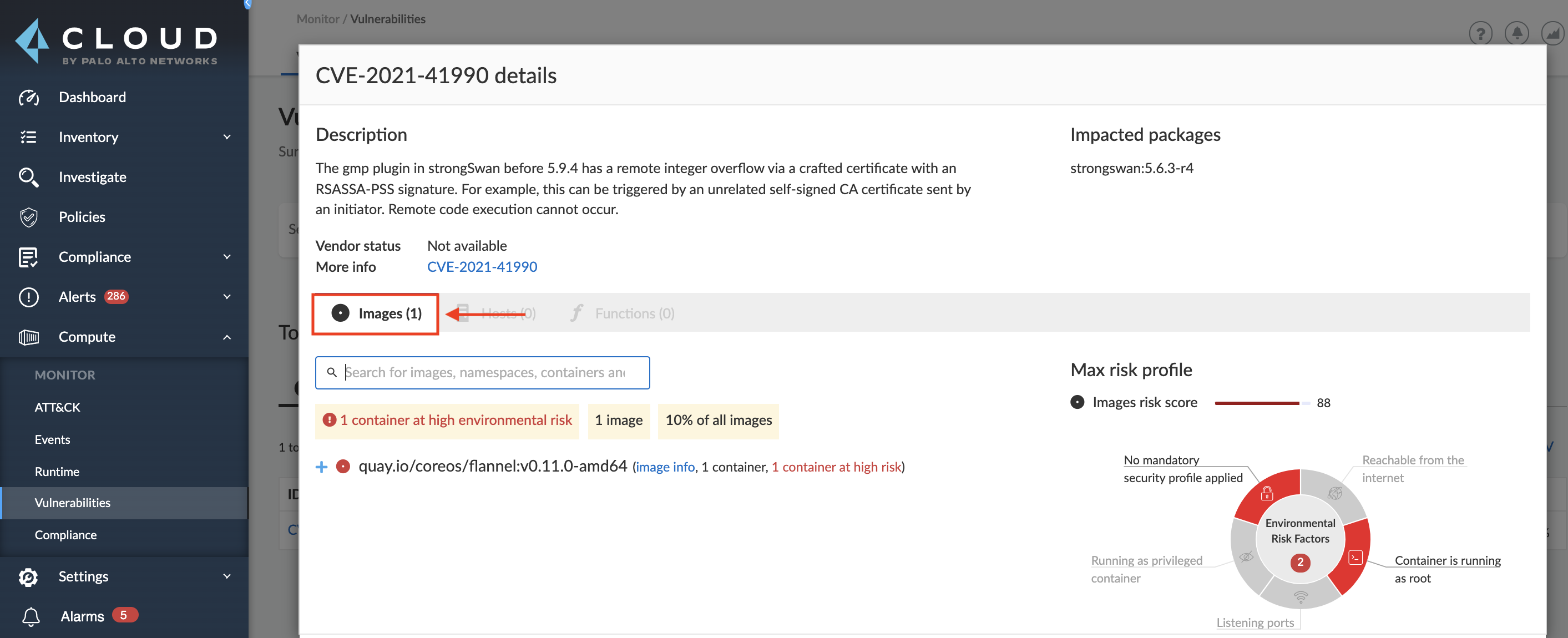This screenshot has height=638, width=1568.
Task: Click the Alarms bell icon in sidebar
Action: pos(31,616)
